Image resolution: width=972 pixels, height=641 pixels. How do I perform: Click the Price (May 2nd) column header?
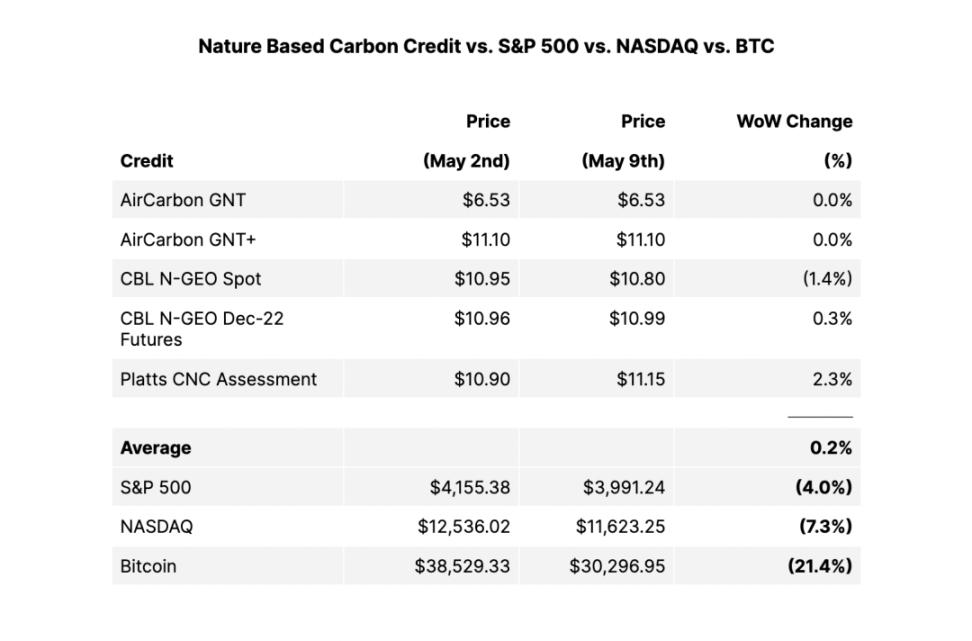coord(466,141)
